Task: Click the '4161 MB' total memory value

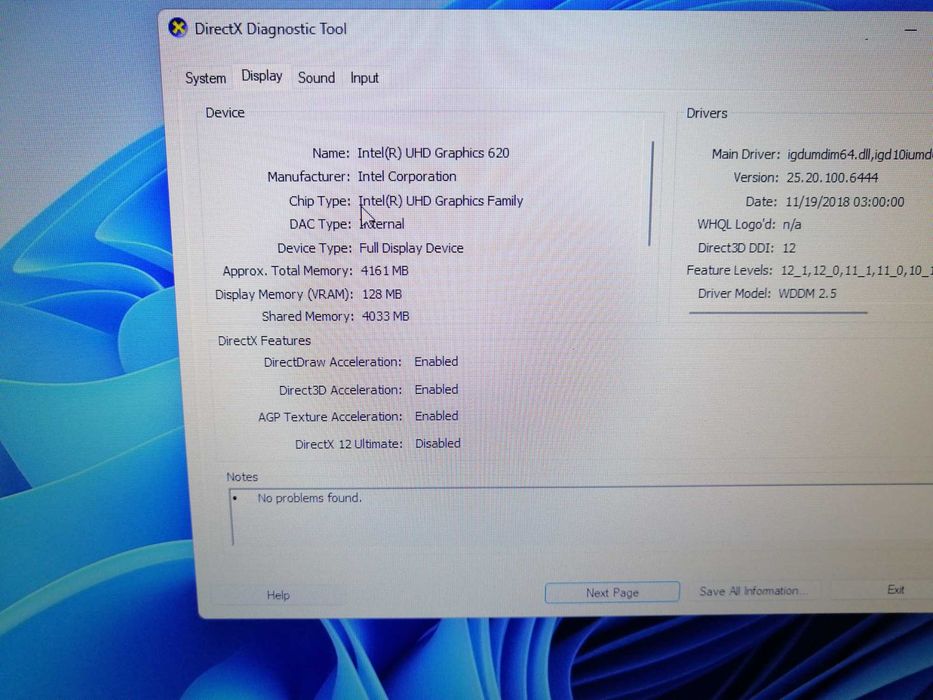Action: pyautogui.click(x=384, y=271)
